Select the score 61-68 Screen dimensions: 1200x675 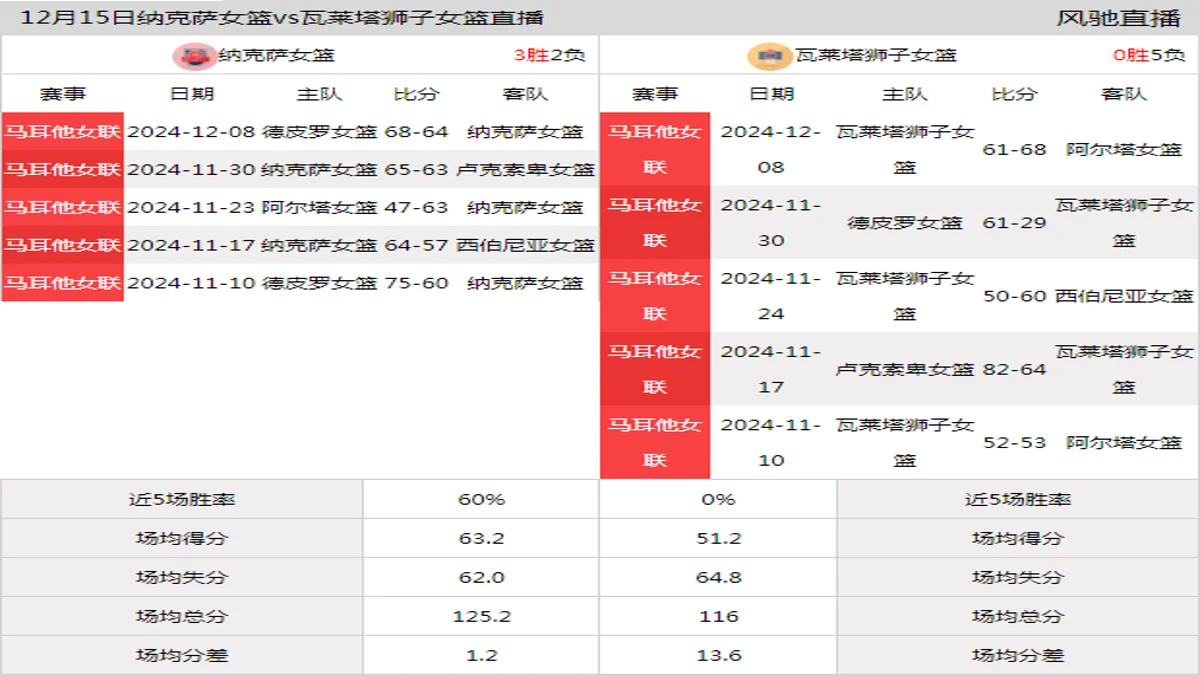click(x=1014, y=149)
